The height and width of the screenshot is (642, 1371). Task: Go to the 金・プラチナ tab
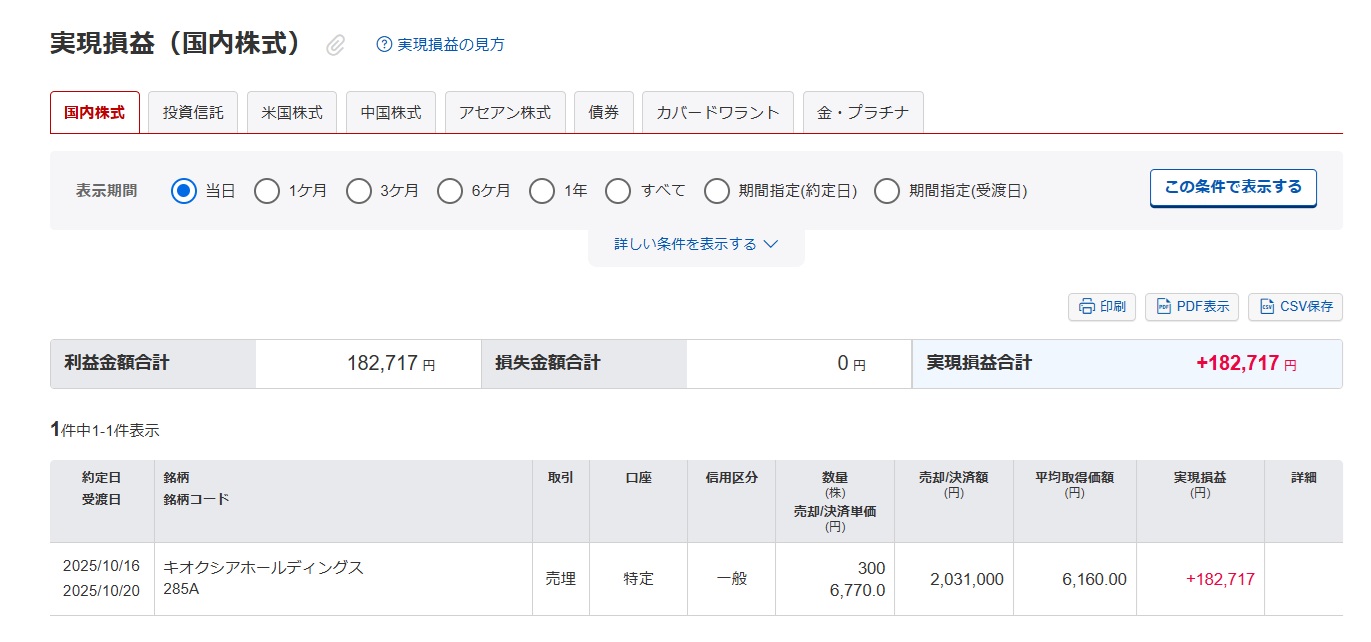(862, 113)
